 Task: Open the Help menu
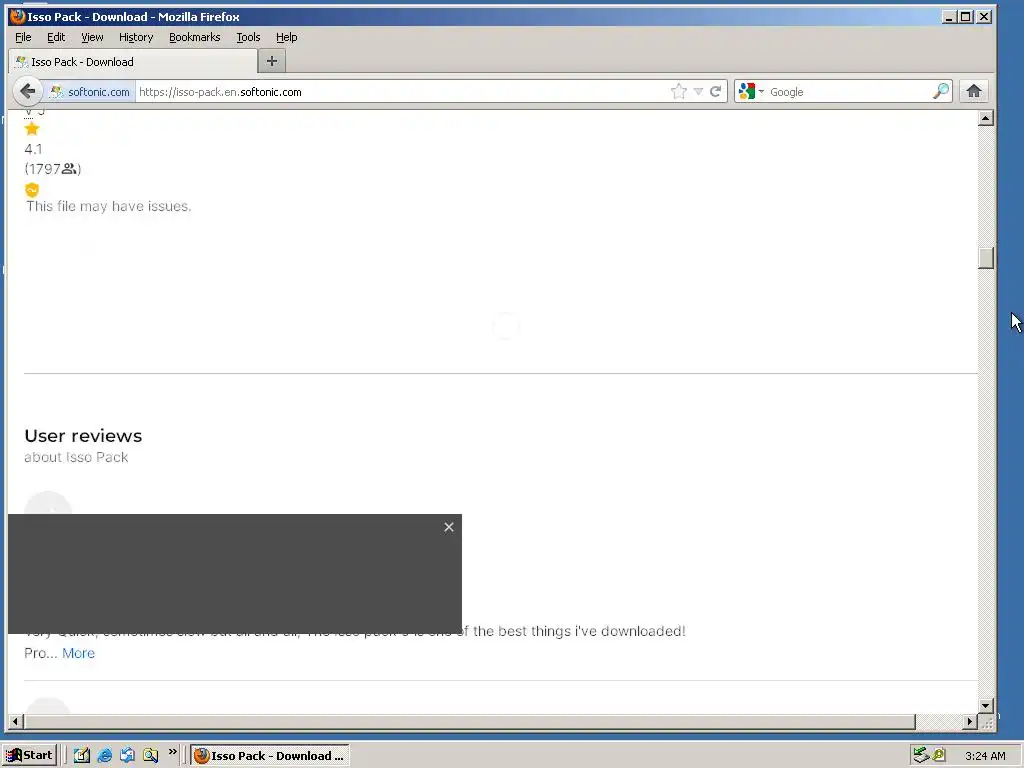[287, 37]
